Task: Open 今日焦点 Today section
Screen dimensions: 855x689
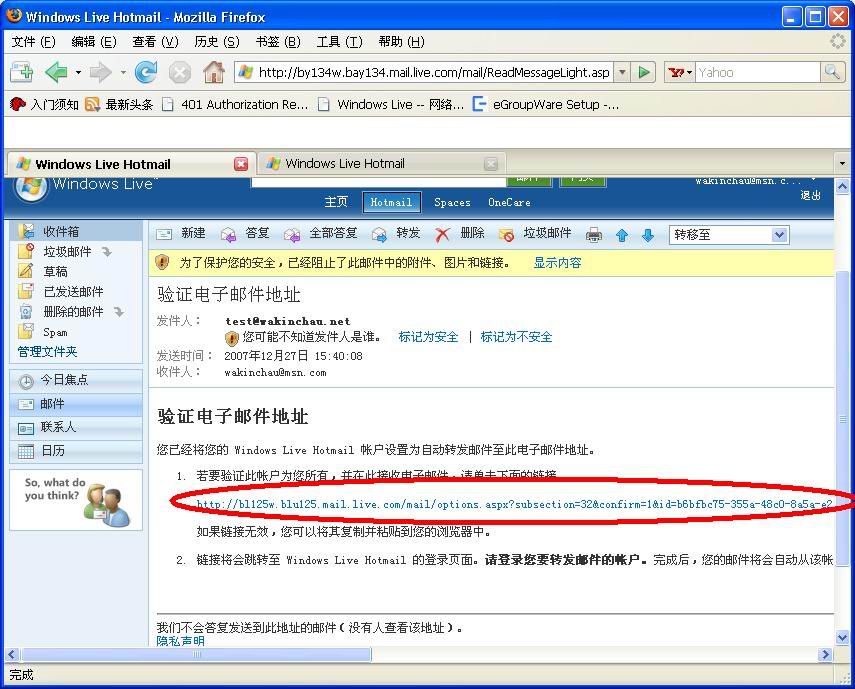Action: tap(76, 380)
